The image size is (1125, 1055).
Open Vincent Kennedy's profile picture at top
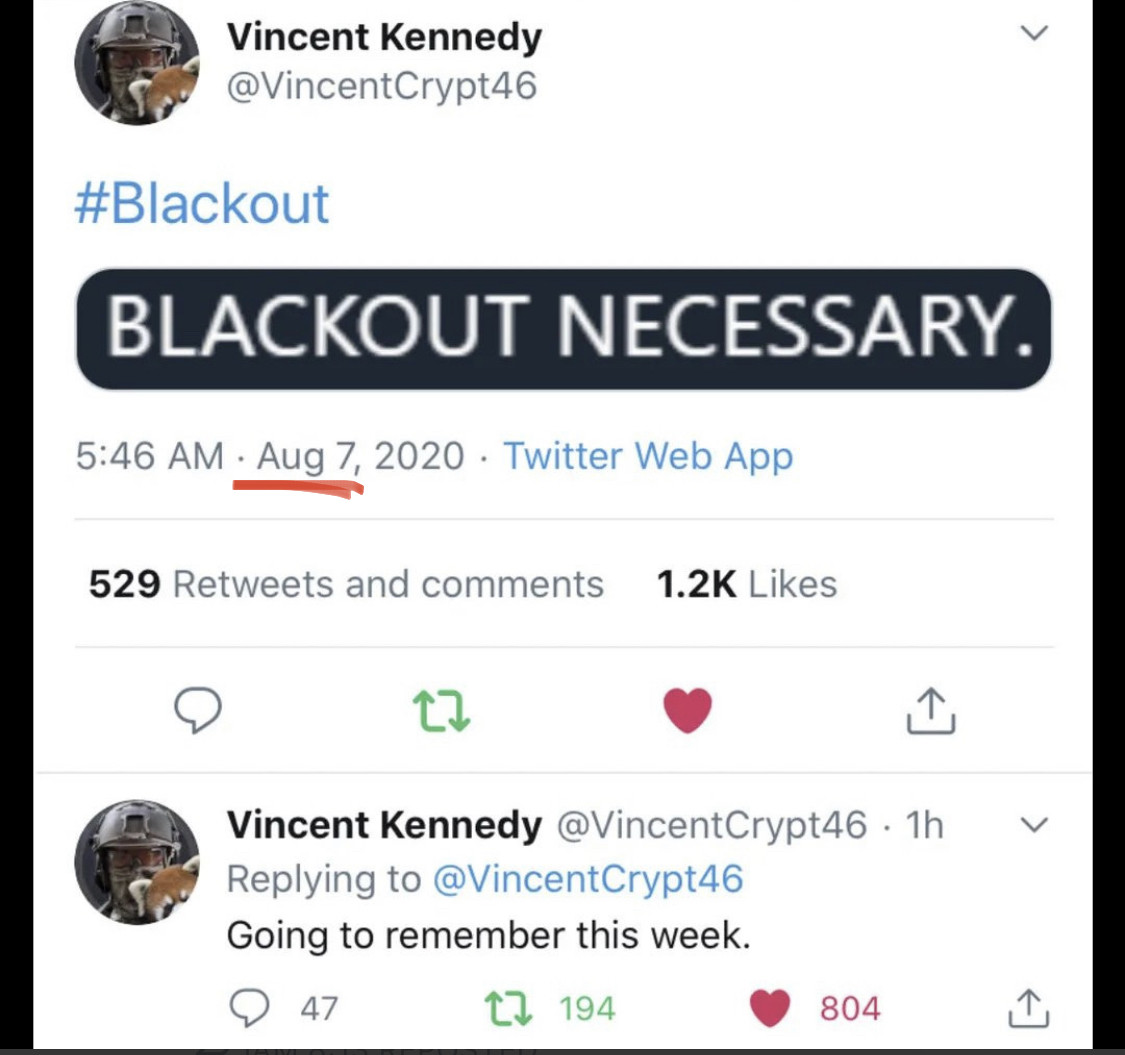click(138, 62)
